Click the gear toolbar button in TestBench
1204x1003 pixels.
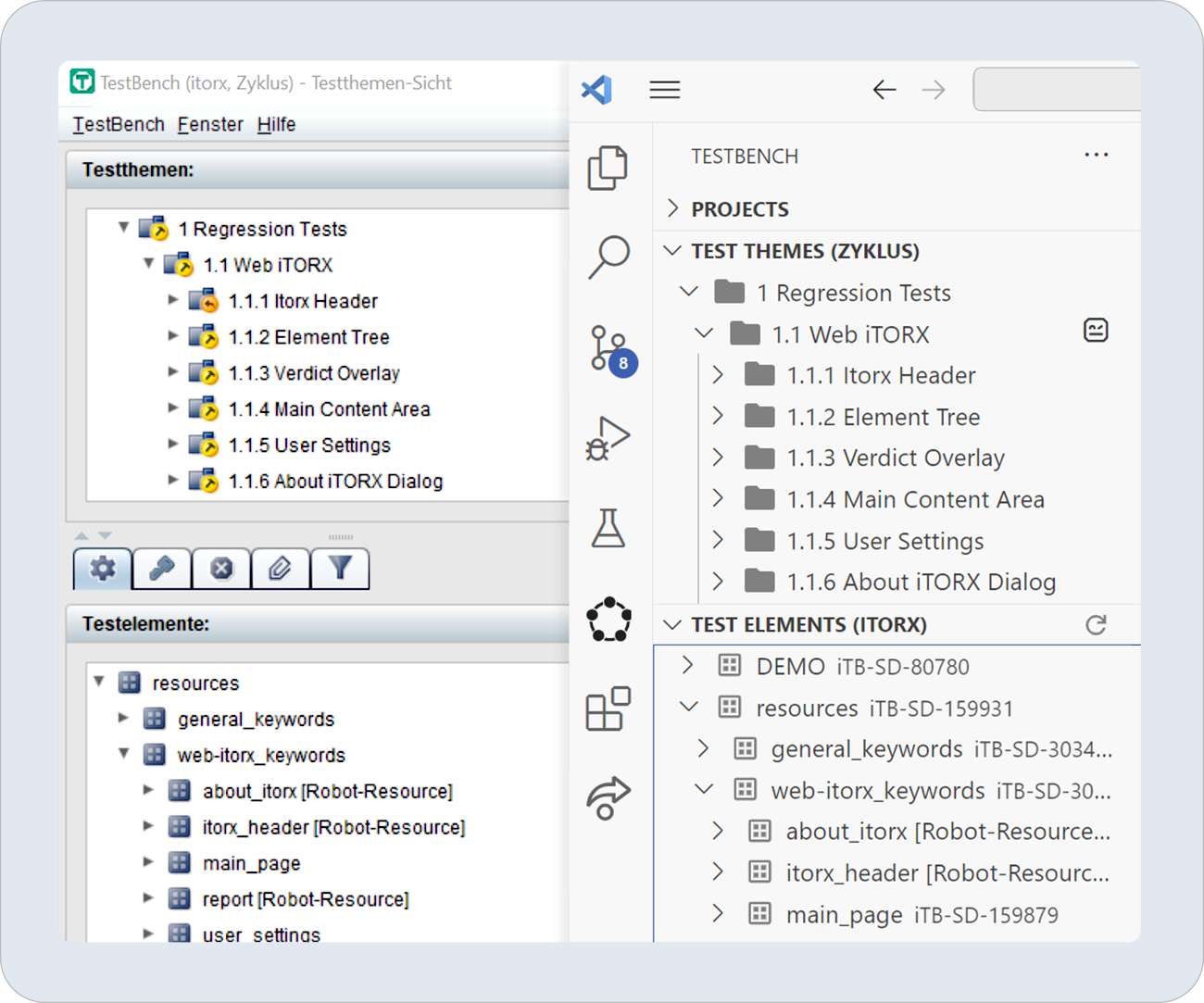coord(103,568)
